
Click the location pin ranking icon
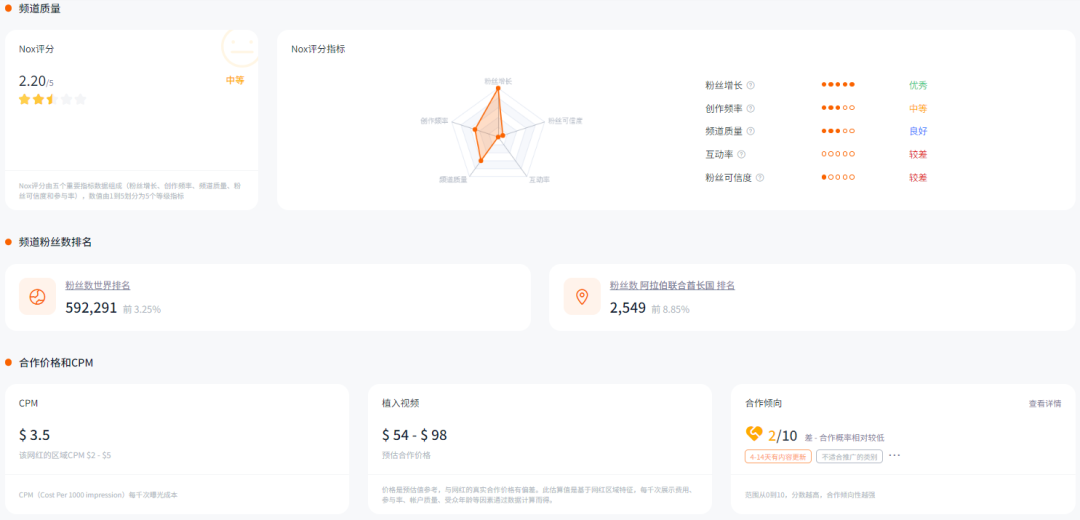coord(582,297)
